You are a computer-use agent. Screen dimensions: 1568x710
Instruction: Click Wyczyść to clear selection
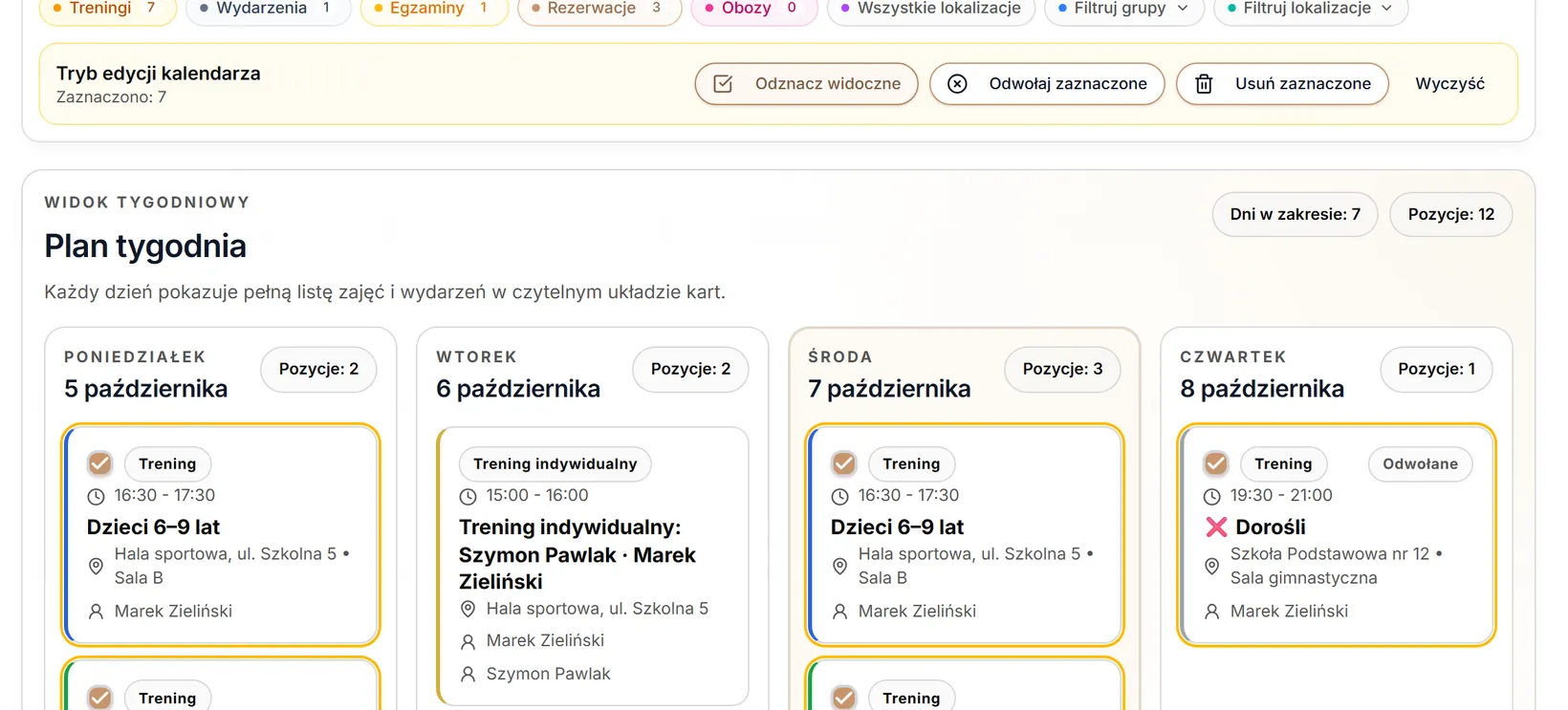pyautogui.click(x=1449, y=84)
